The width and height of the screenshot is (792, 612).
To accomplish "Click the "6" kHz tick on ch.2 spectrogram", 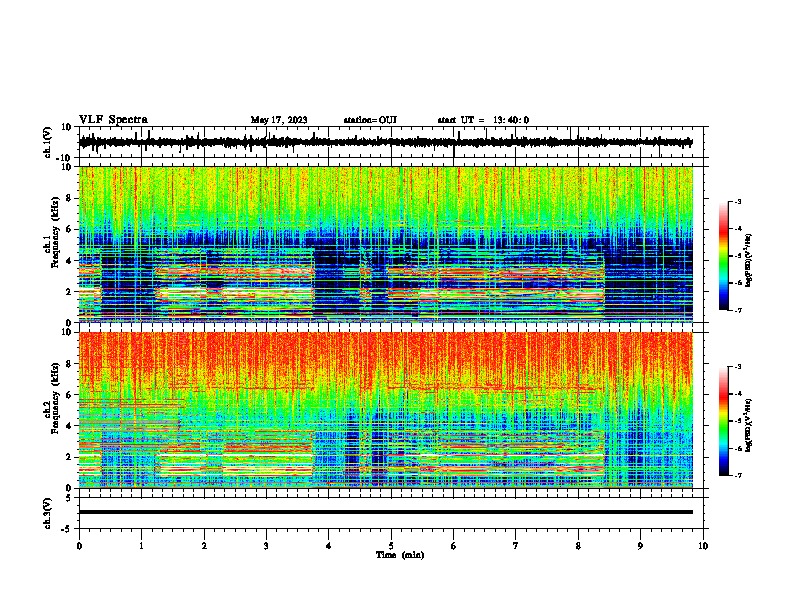I will pos(69,395).
